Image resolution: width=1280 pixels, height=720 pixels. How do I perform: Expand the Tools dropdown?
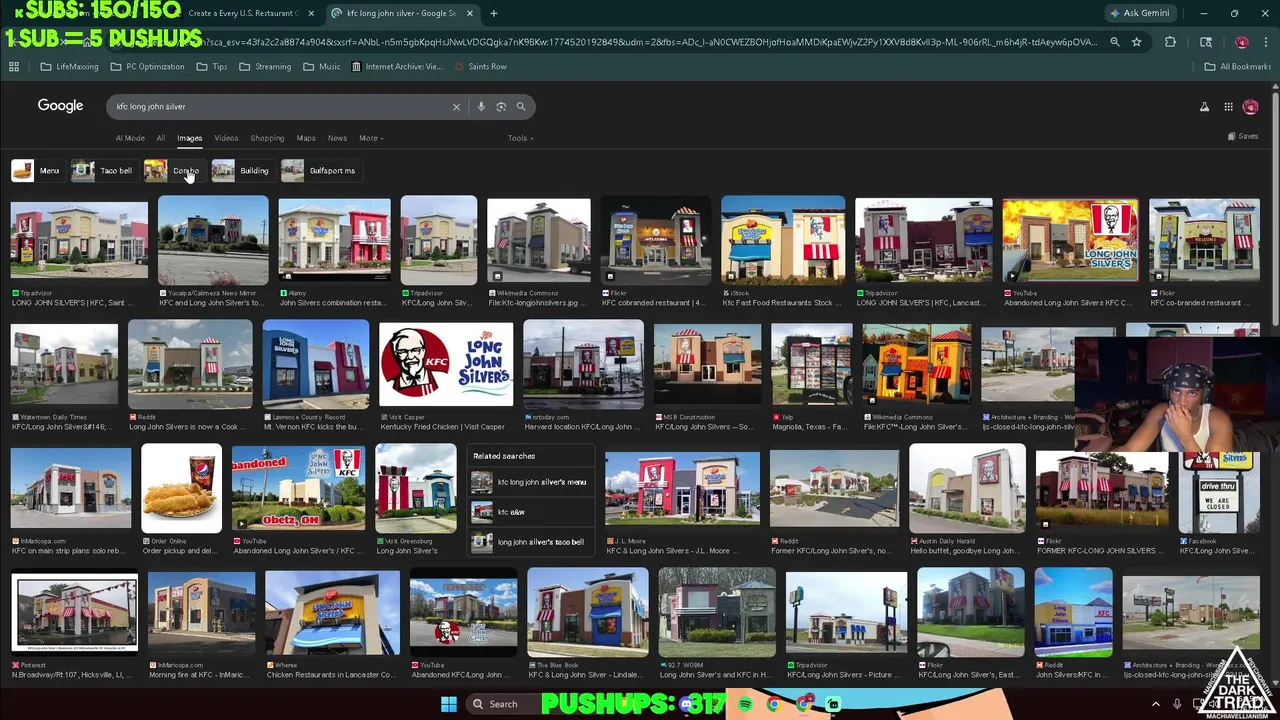coord(520,138)
